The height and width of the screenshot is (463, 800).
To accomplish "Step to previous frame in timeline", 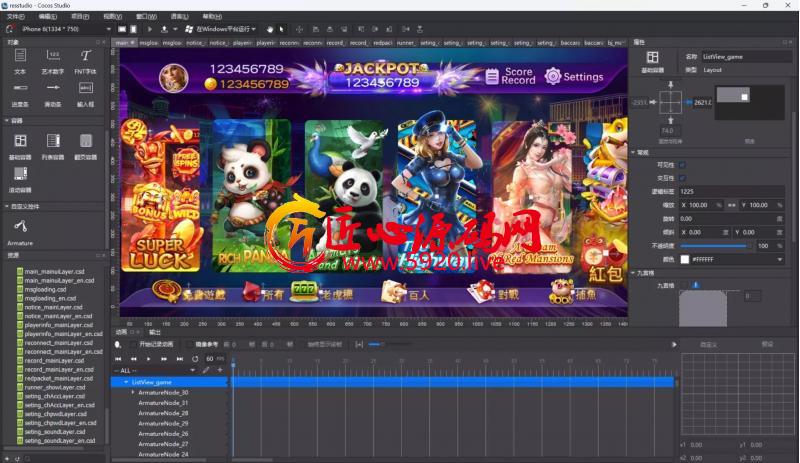I will pos(133,359).
